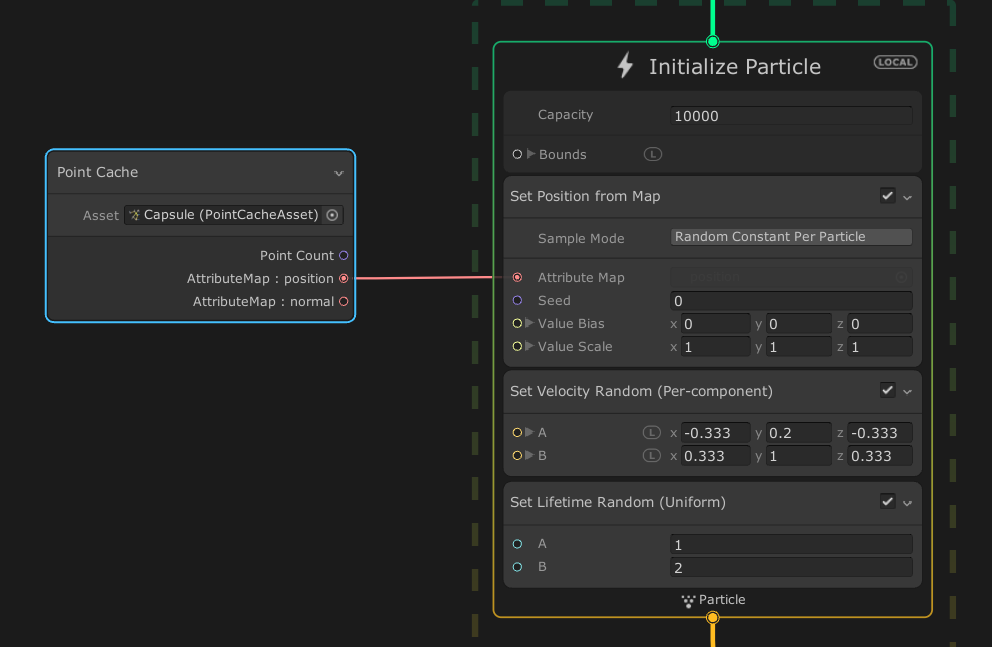Click the LOCAL badge on Initialize Particle
This screenshot has height=647, width=992.
click(x=894, y=61)
